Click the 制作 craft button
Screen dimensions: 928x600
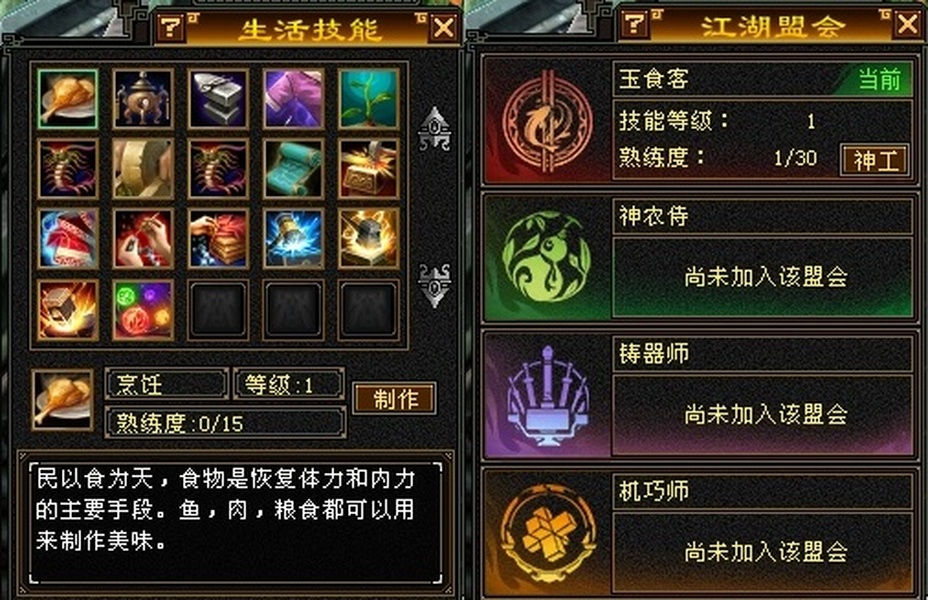[x=395, y=399]
